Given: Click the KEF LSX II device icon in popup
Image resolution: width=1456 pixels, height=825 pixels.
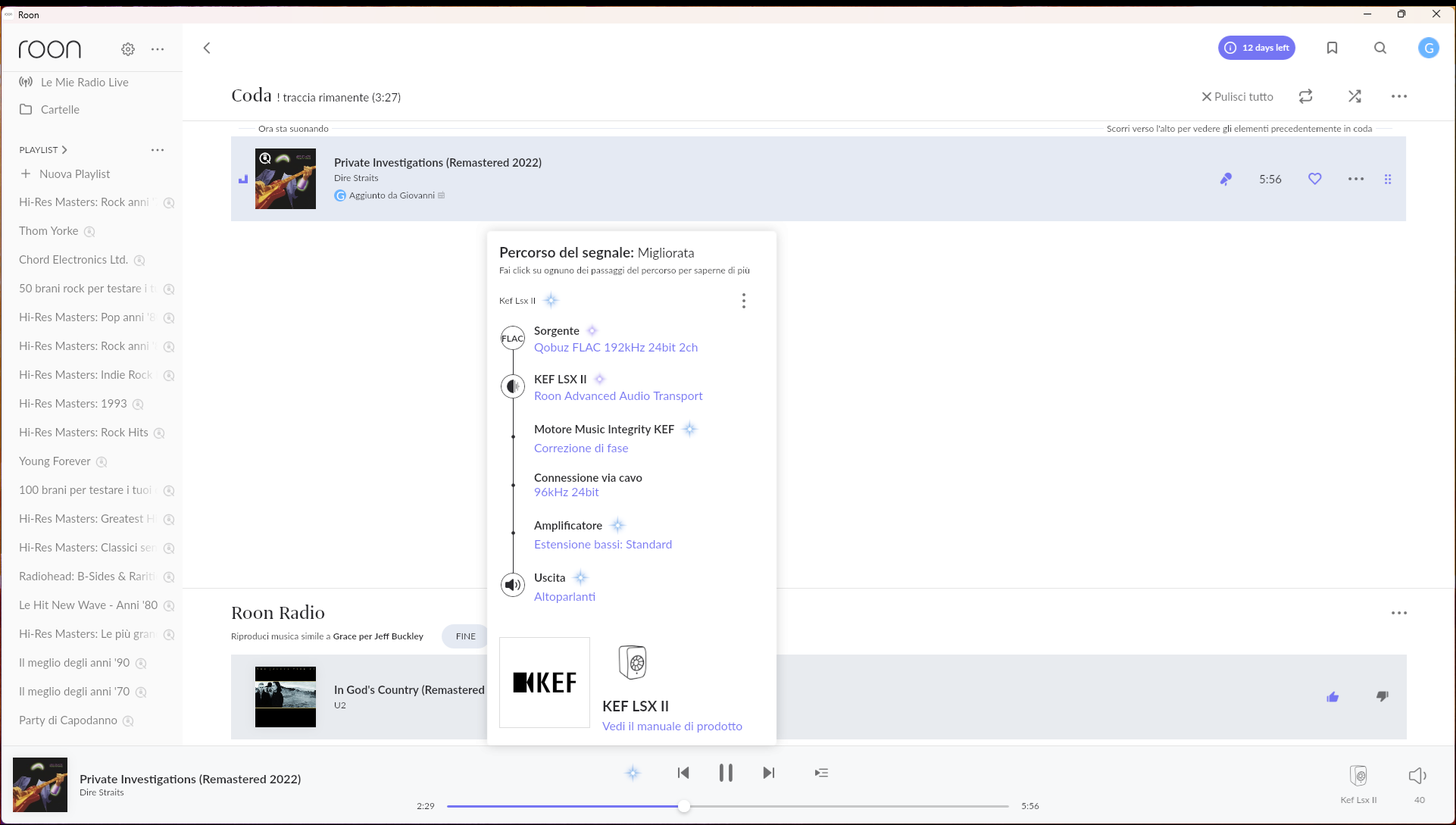Looking at the screenshot, I should point(633,662).
